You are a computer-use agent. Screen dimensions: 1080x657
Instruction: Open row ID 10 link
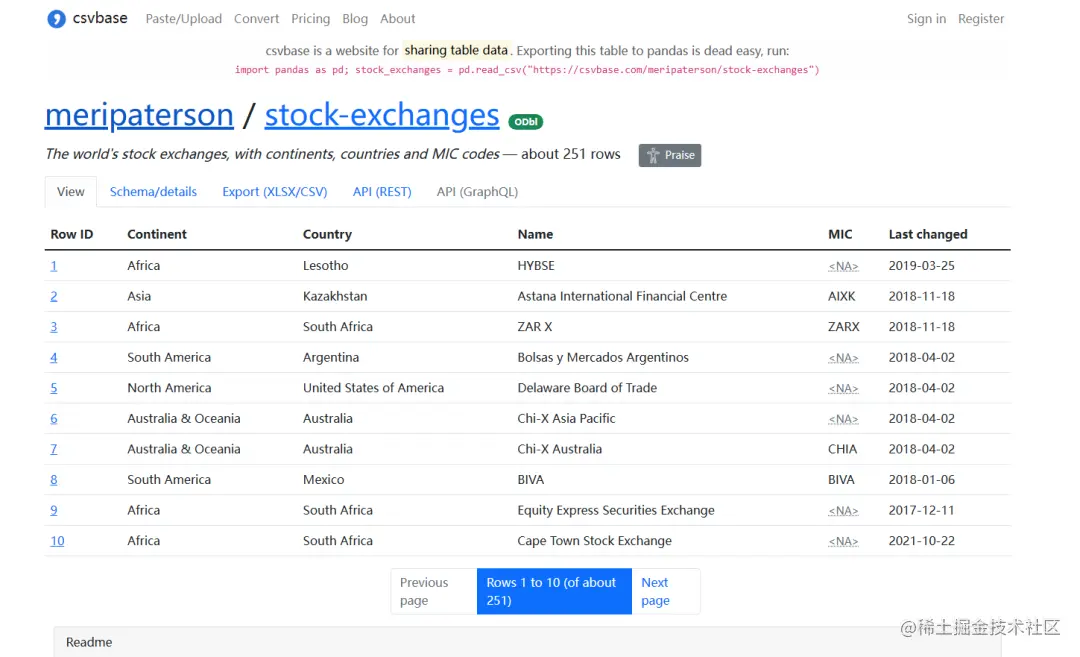(57, 541)
